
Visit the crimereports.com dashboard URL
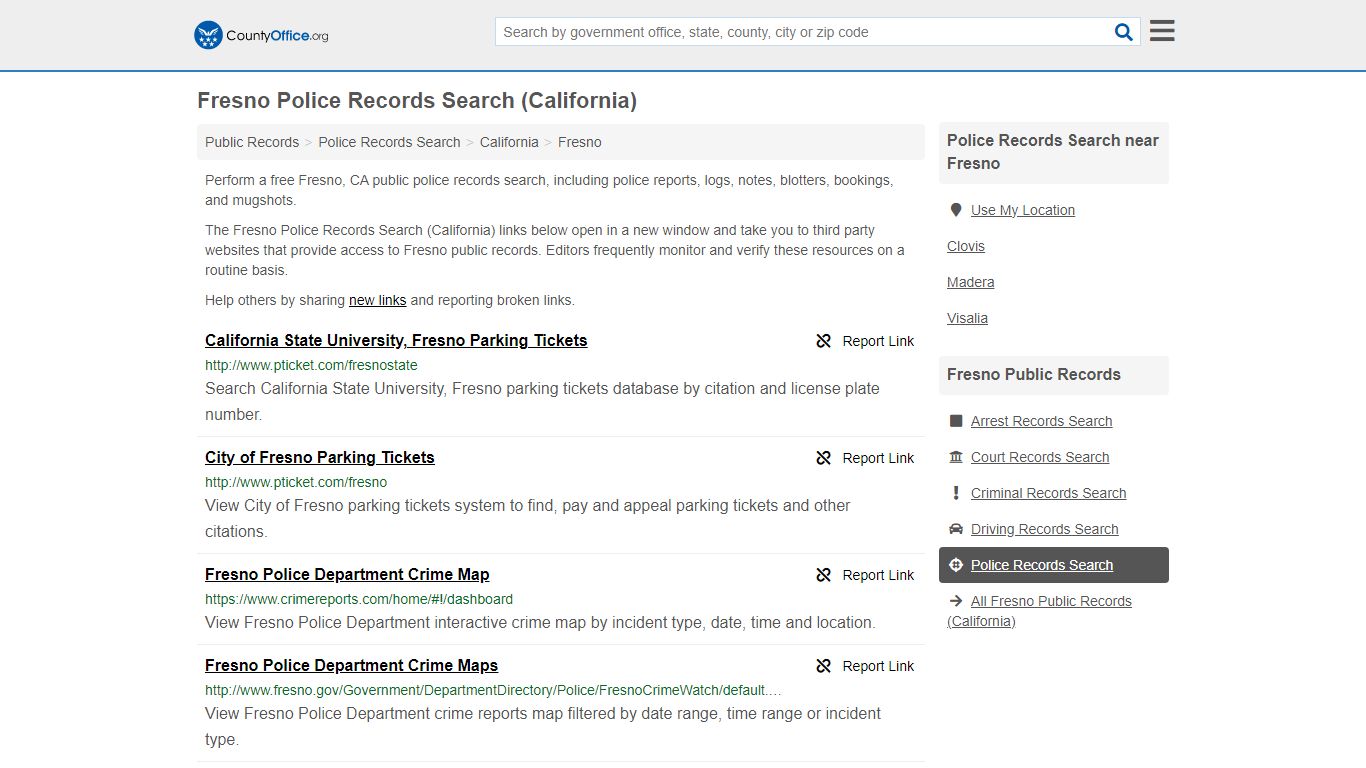click(359, 599)
